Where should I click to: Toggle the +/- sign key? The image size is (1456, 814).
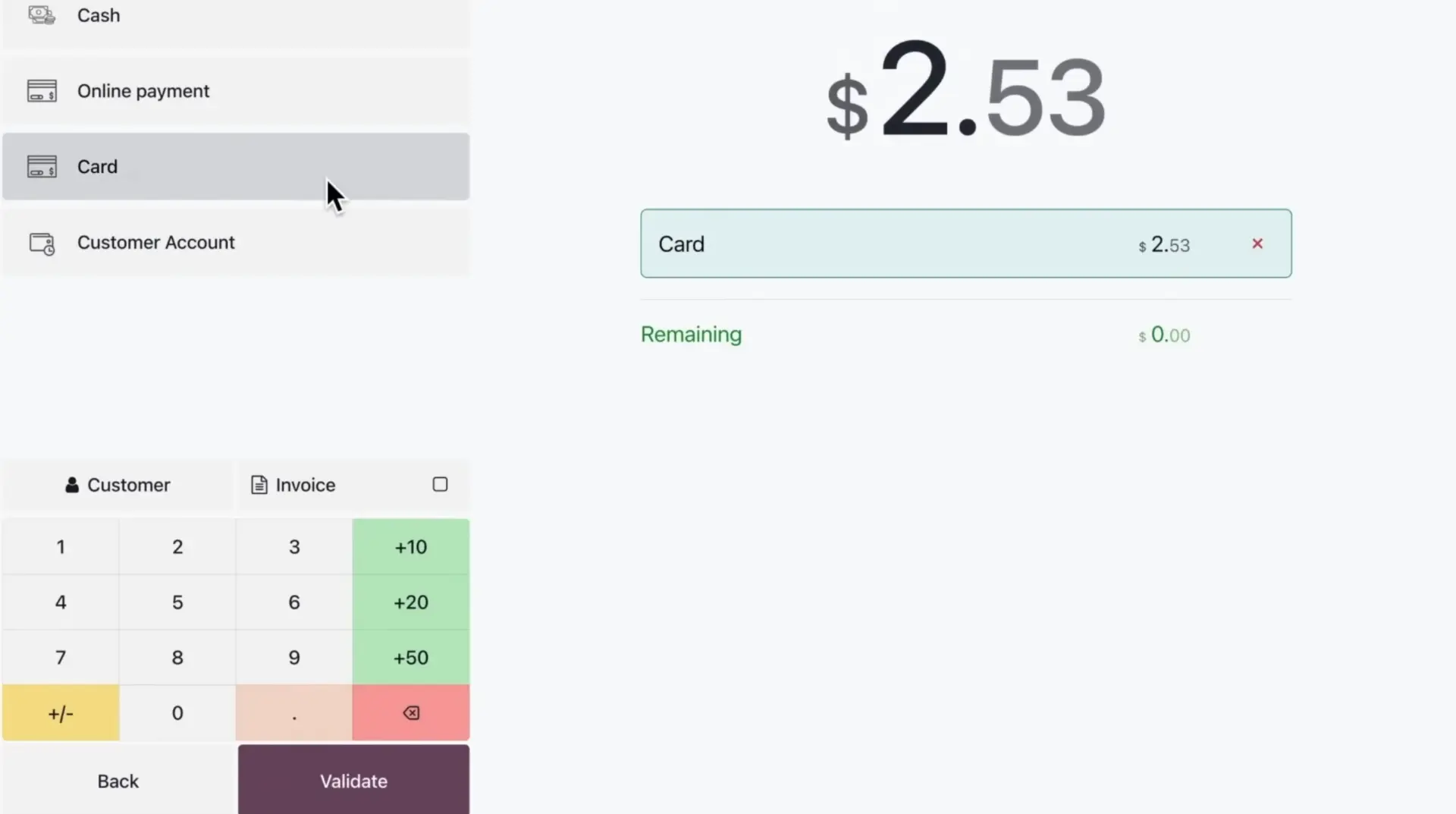(61, 712)
